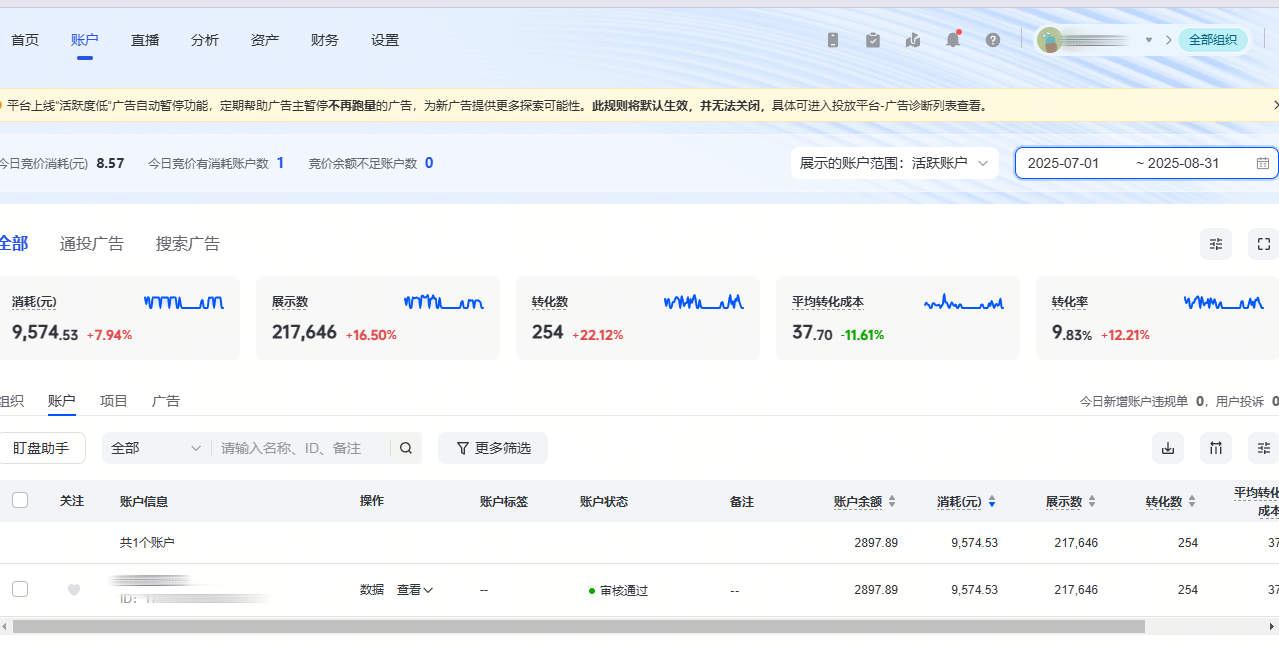Open the 财务 menu in top navigation
The height and width of the screenshot is (649, 1279).
pos(324,40)
